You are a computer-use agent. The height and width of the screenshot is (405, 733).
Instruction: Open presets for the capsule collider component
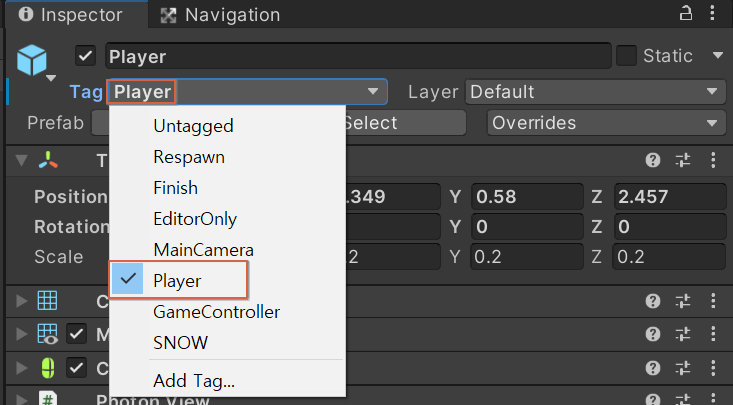(683, 368)
